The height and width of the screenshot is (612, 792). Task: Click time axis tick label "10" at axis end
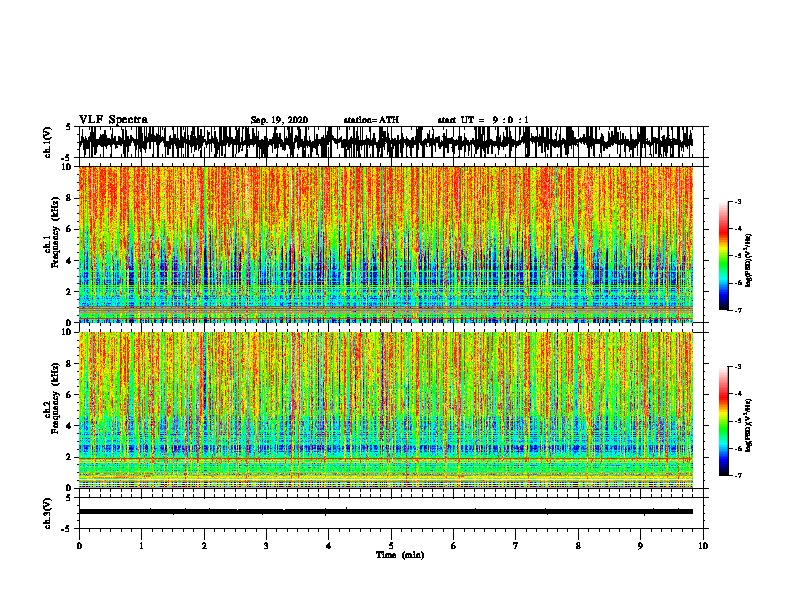click(x=703, y=546)
